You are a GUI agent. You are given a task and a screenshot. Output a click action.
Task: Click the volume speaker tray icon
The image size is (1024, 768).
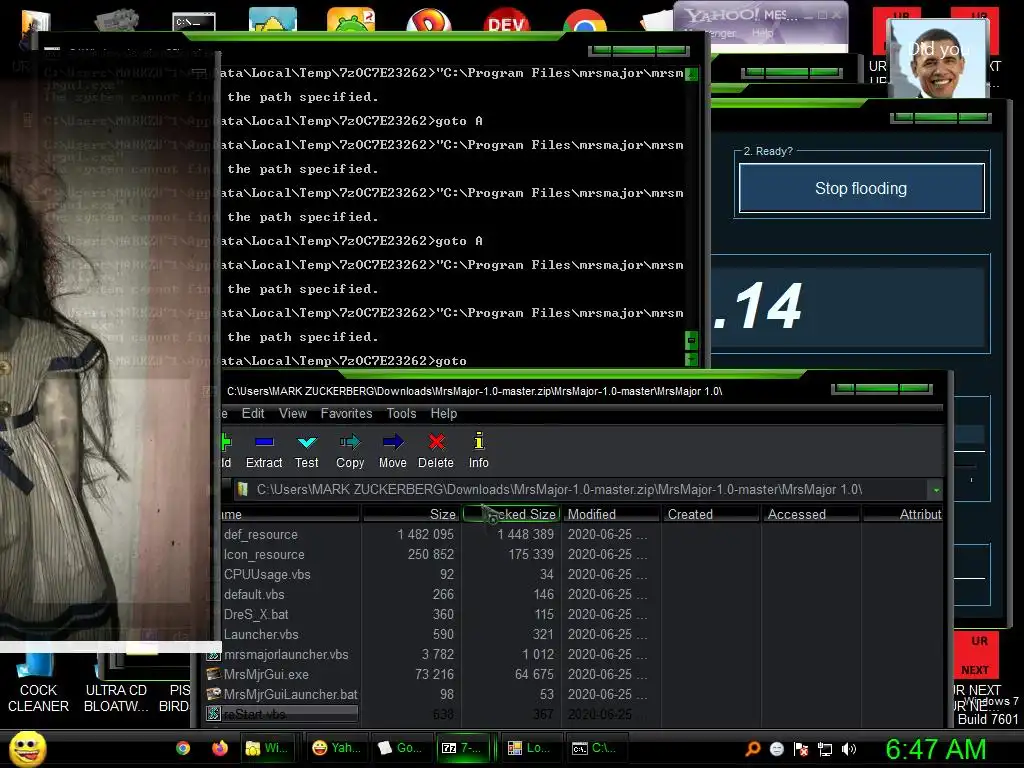pos(849,749)
